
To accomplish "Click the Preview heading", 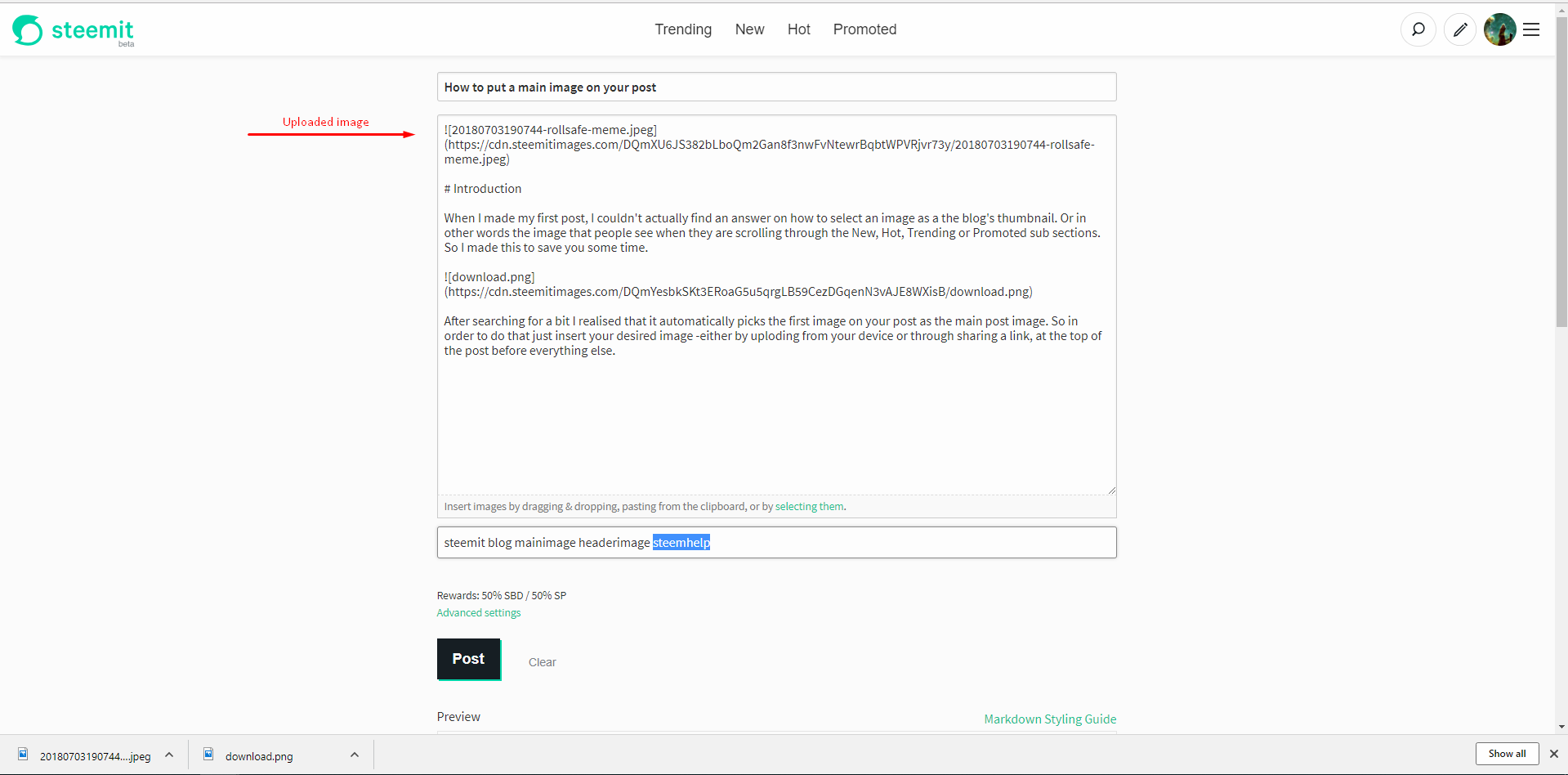I will pyautogui.click(x=458, y=717).
